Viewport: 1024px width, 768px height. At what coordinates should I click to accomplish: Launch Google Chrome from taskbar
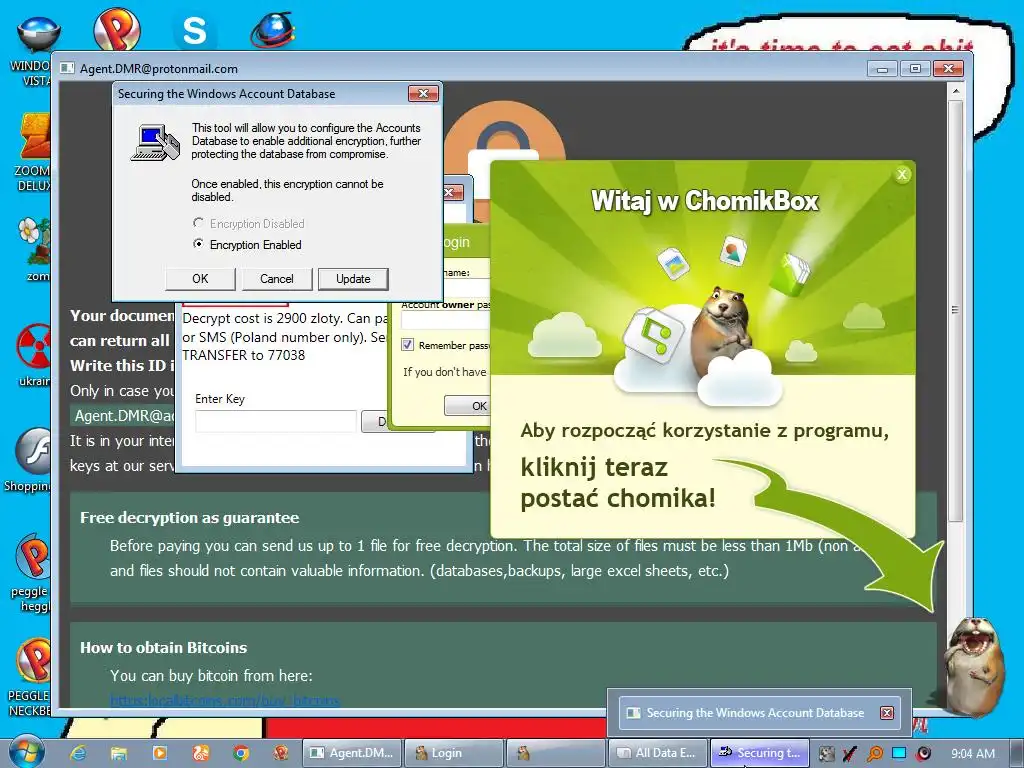[x=241, y=753]
